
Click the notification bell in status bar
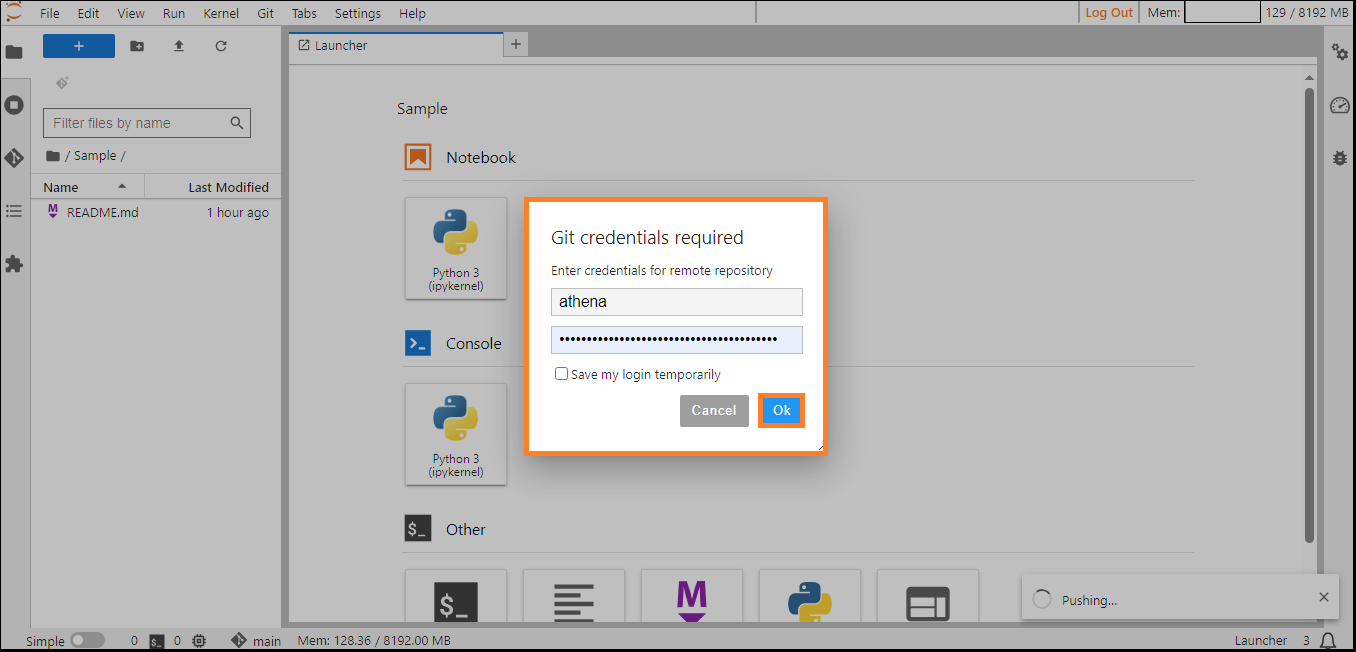point(1328,641)
